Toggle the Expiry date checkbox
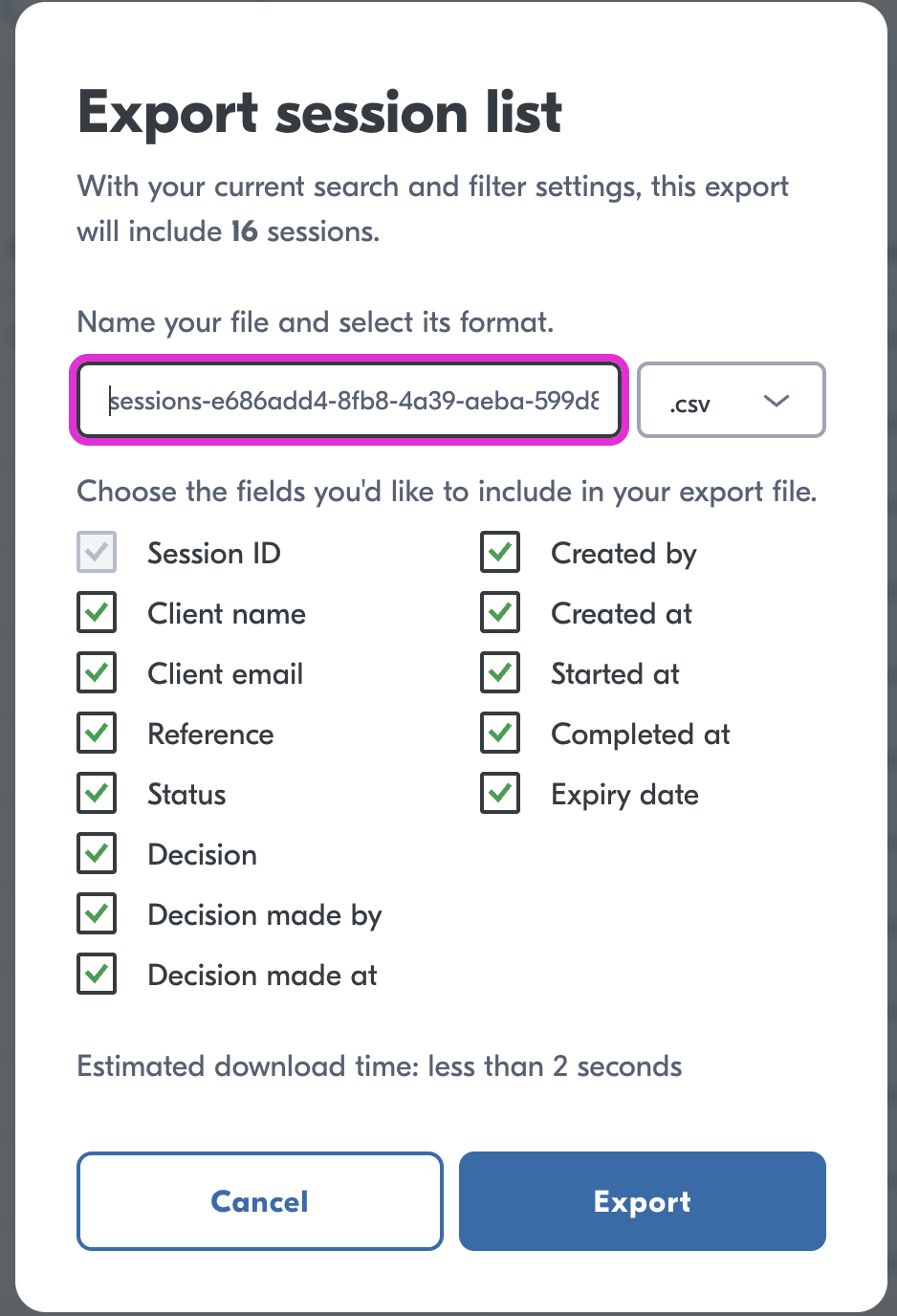Viewport: 897px width, 1316px height. 500,794
